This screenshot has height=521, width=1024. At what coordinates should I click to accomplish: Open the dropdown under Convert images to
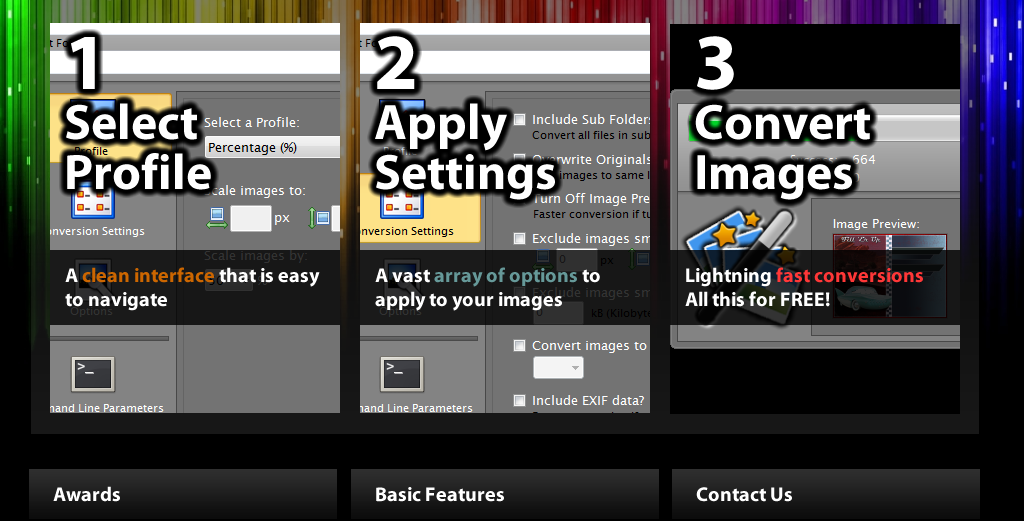pyautogui.click(x=558, y=368)
